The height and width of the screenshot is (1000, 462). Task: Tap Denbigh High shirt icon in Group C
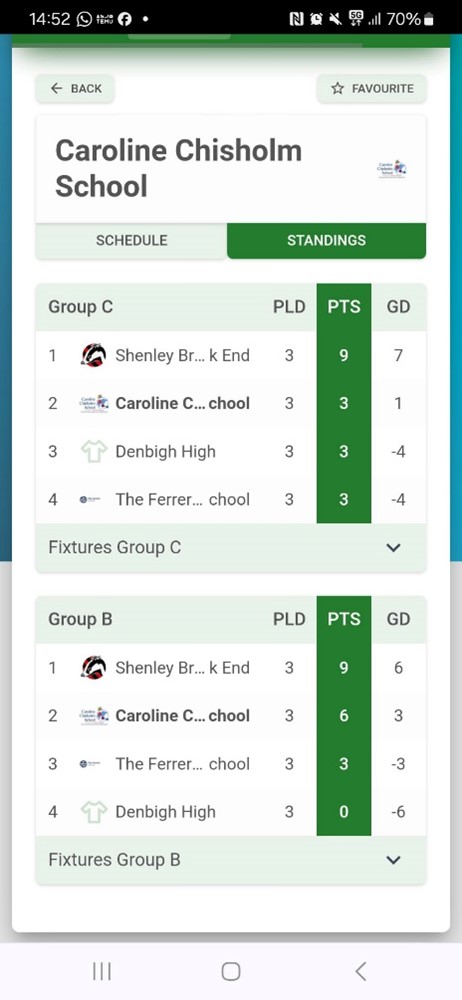point(94,452)
